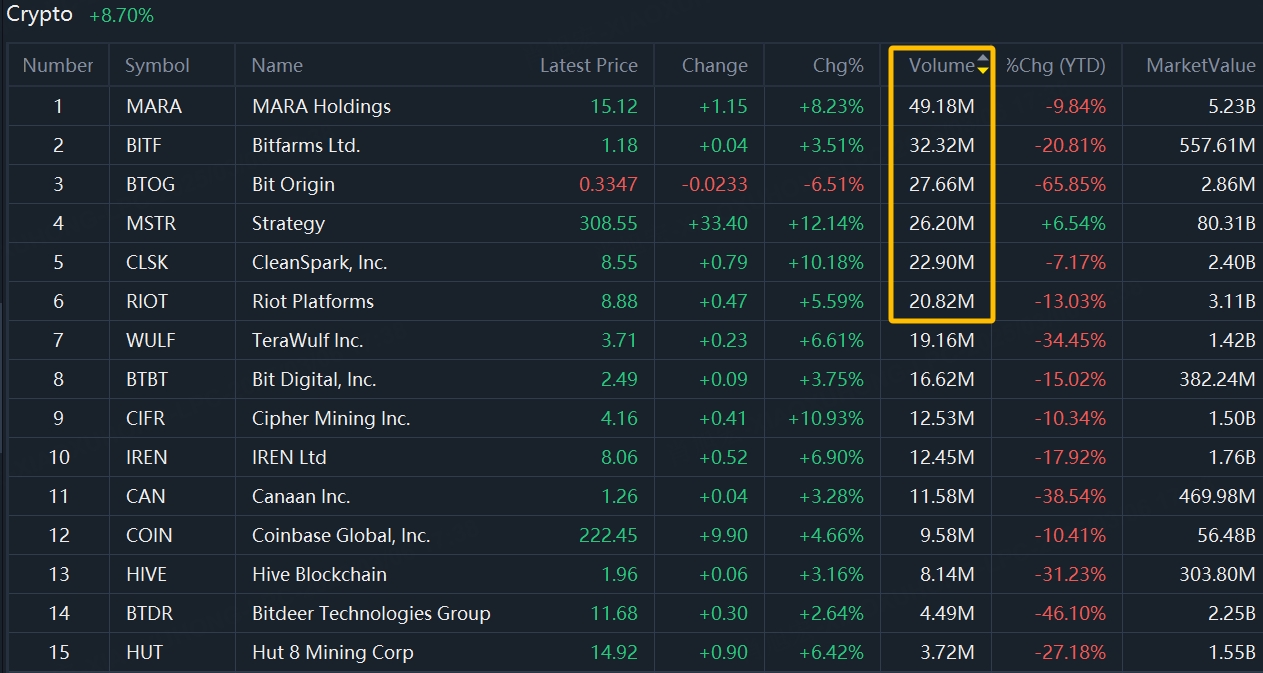Open Bitdeer Technologies Group name

click(x=371, y=613)
